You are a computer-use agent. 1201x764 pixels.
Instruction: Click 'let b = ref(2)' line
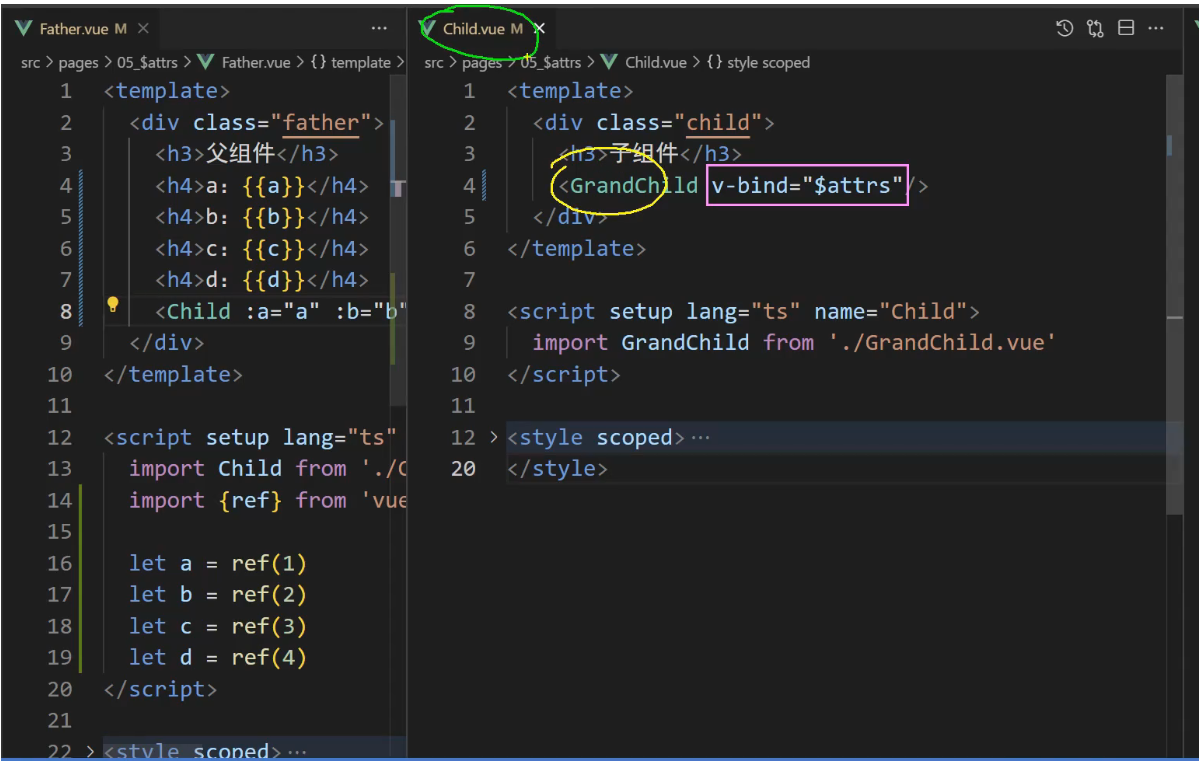pos(217,594)
